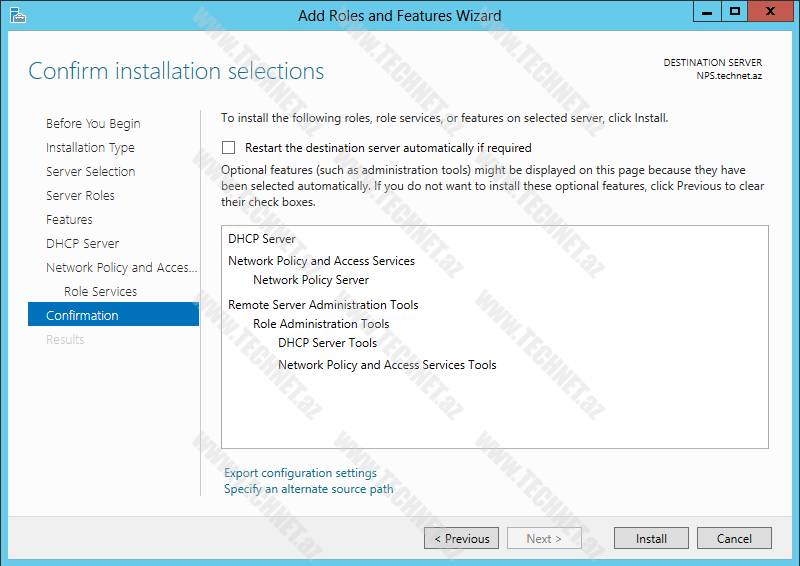Close the Add Roles and Features Wizard

[x=772, y=11]
